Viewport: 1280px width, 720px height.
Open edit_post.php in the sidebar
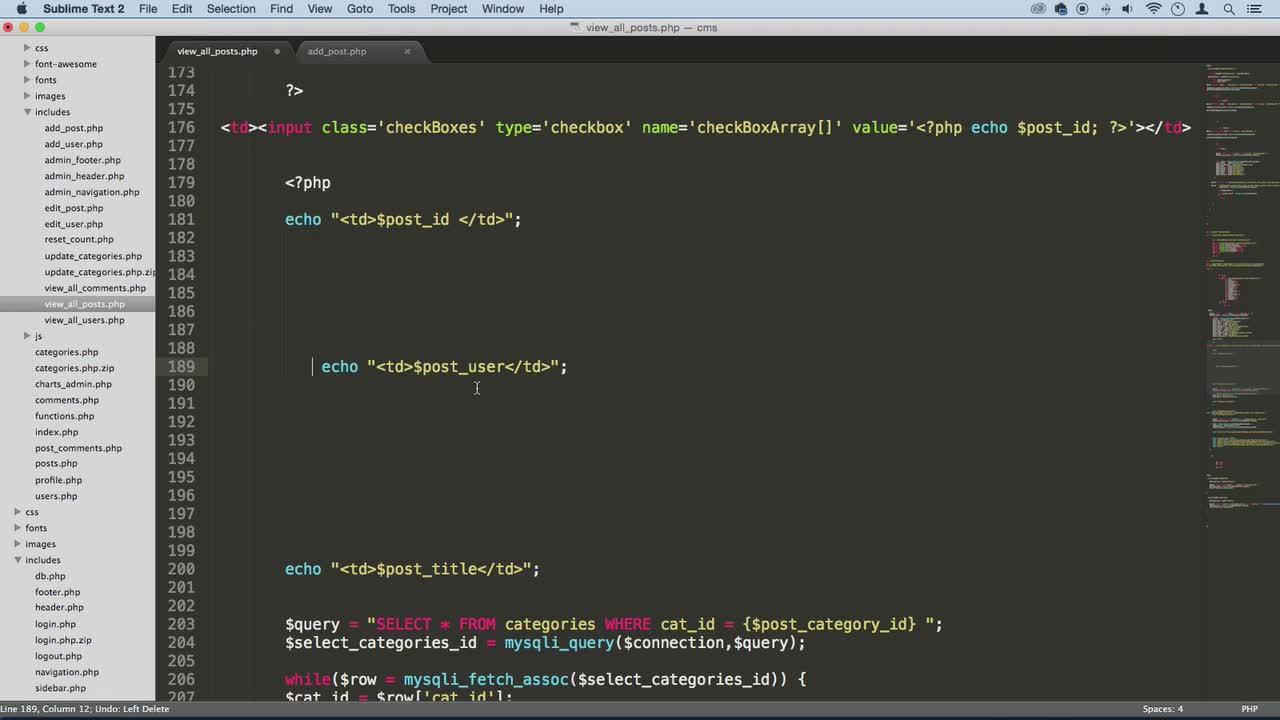pos(73,208)
